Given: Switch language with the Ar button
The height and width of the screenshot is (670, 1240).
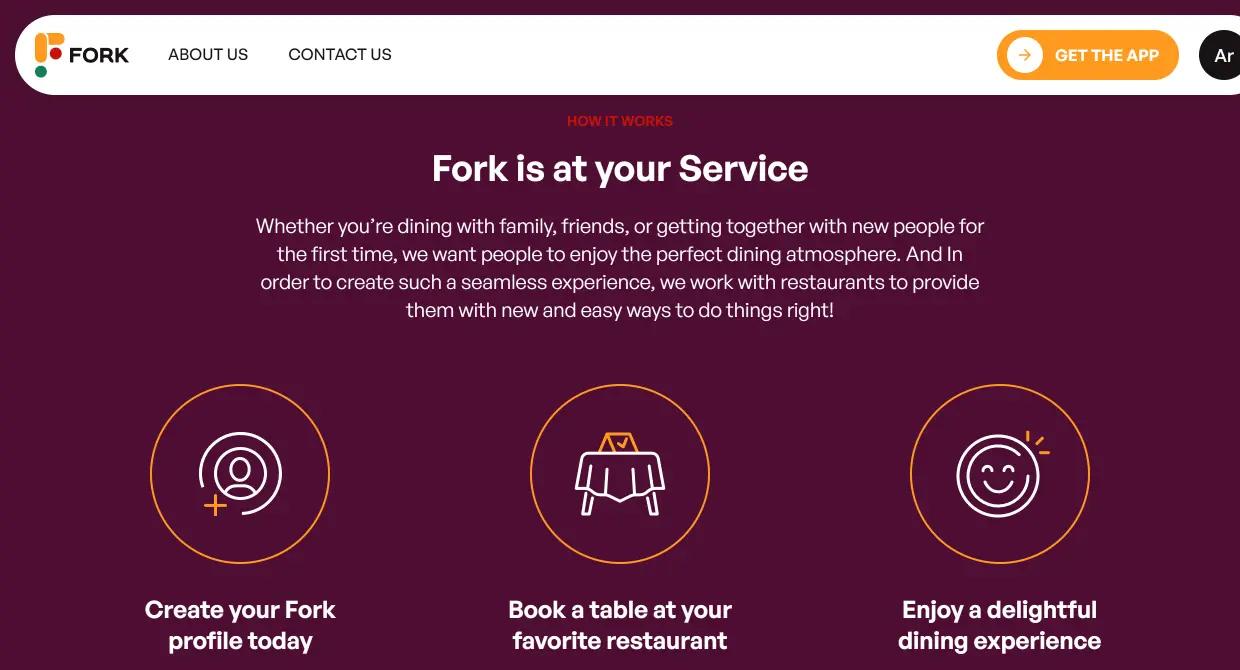Looking at the screenshot, I should coord(1222,55).
